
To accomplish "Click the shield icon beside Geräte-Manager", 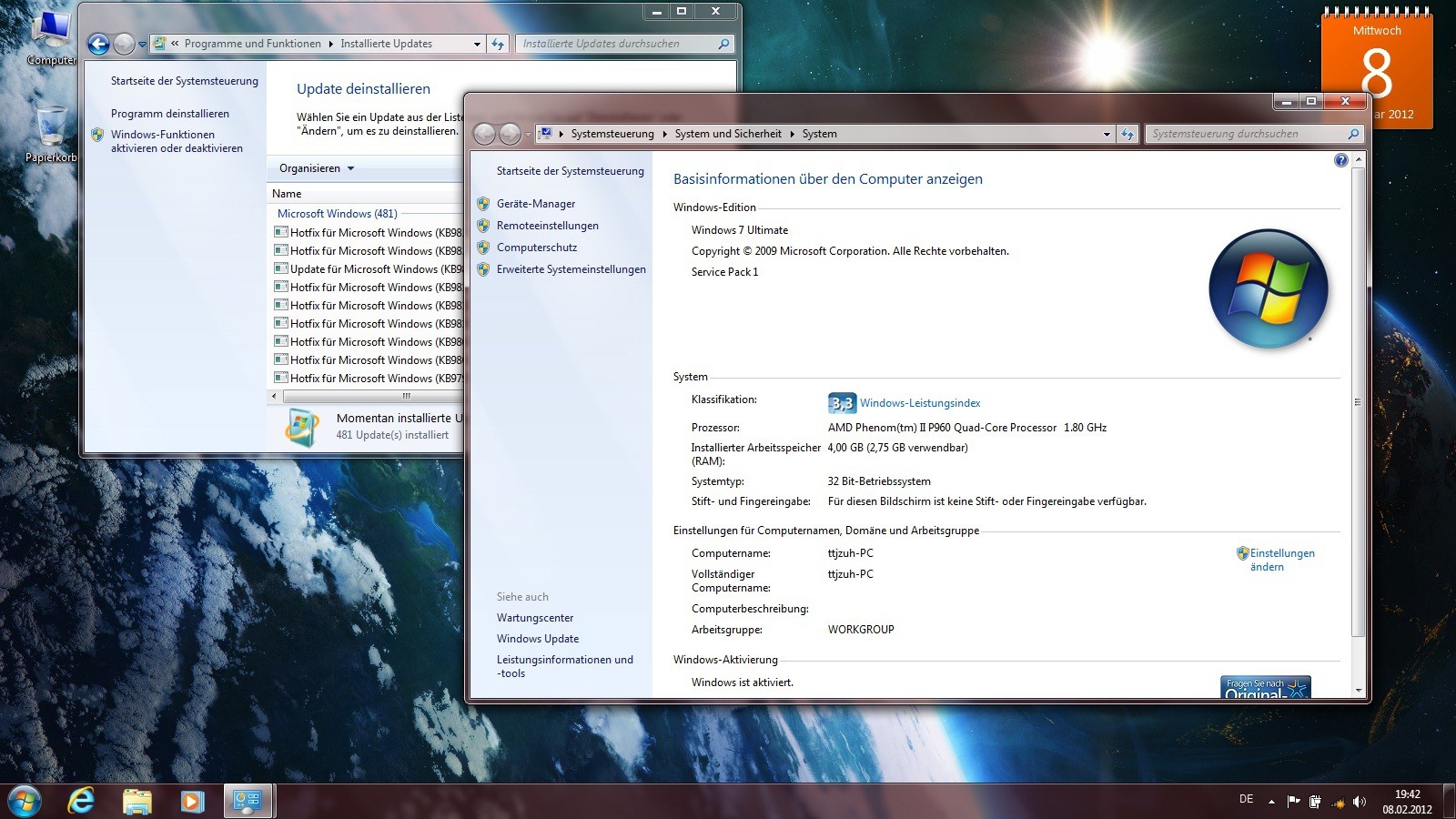I will pos(483,204).
